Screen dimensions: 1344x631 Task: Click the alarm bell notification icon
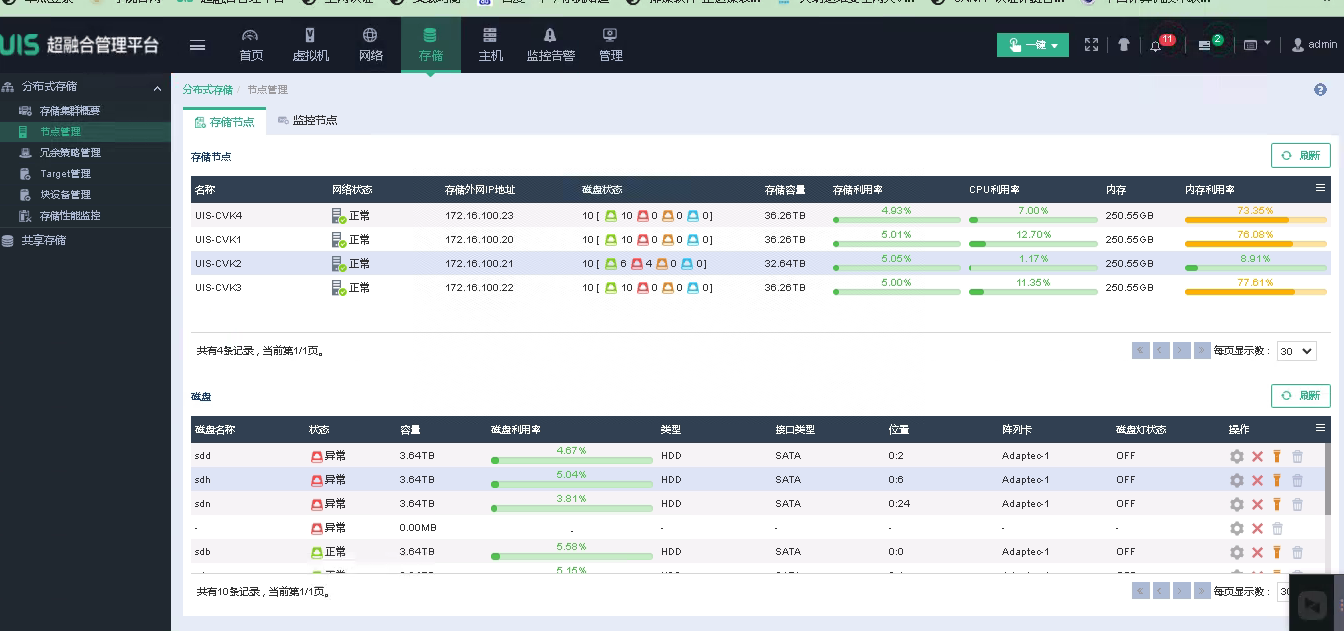(1157, 45)
